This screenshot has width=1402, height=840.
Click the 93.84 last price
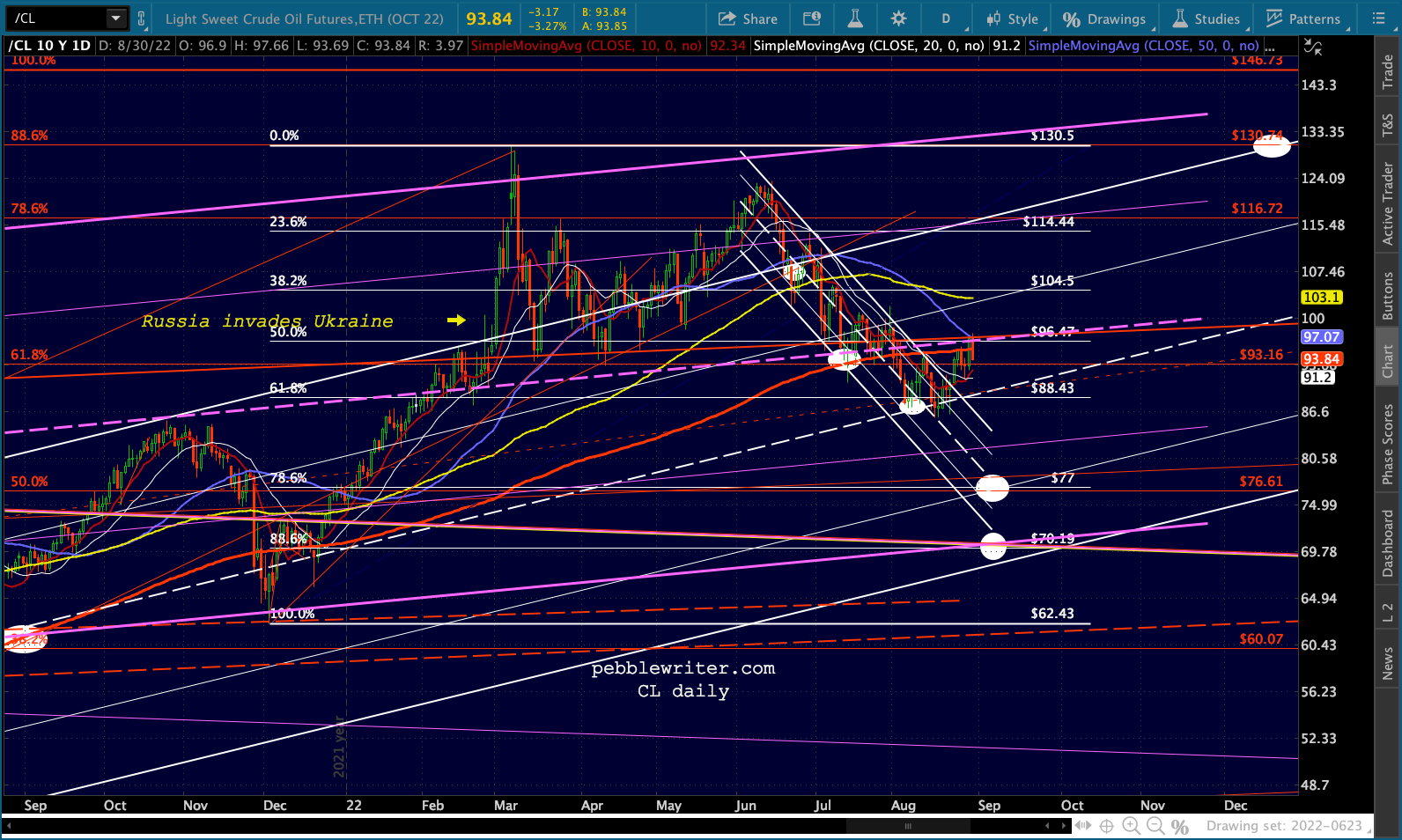tap(489, 18)
